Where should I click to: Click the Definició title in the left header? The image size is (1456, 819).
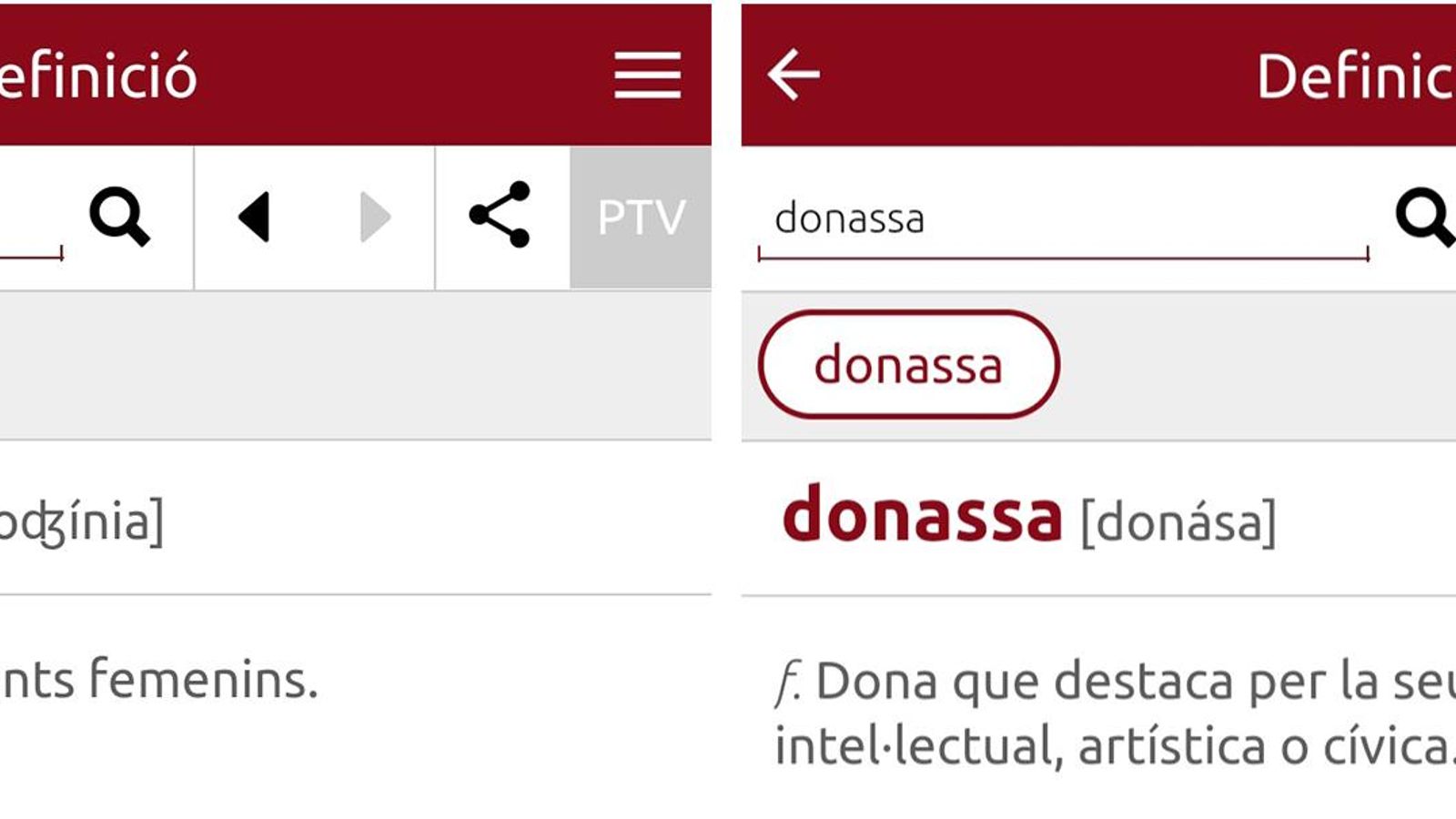[x=98, y=76]
